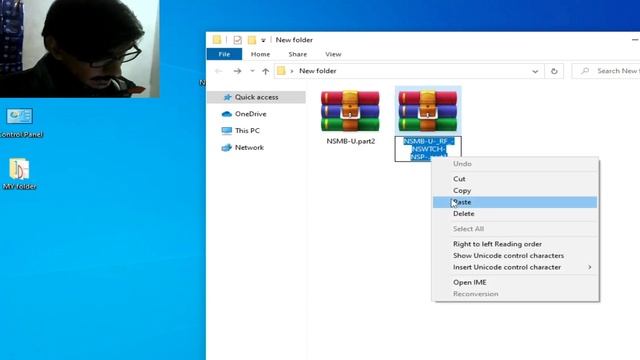Choose Cut from the context menu

(515, 179)
